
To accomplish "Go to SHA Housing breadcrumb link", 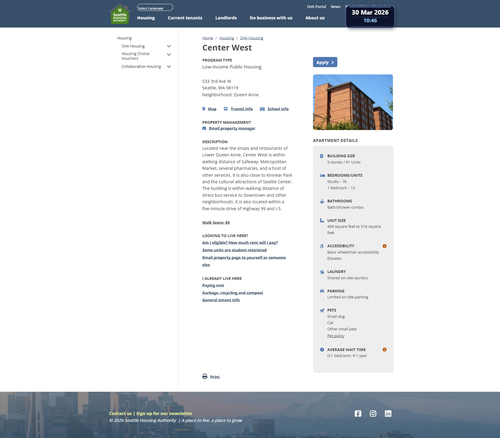I will pos(252,38).
